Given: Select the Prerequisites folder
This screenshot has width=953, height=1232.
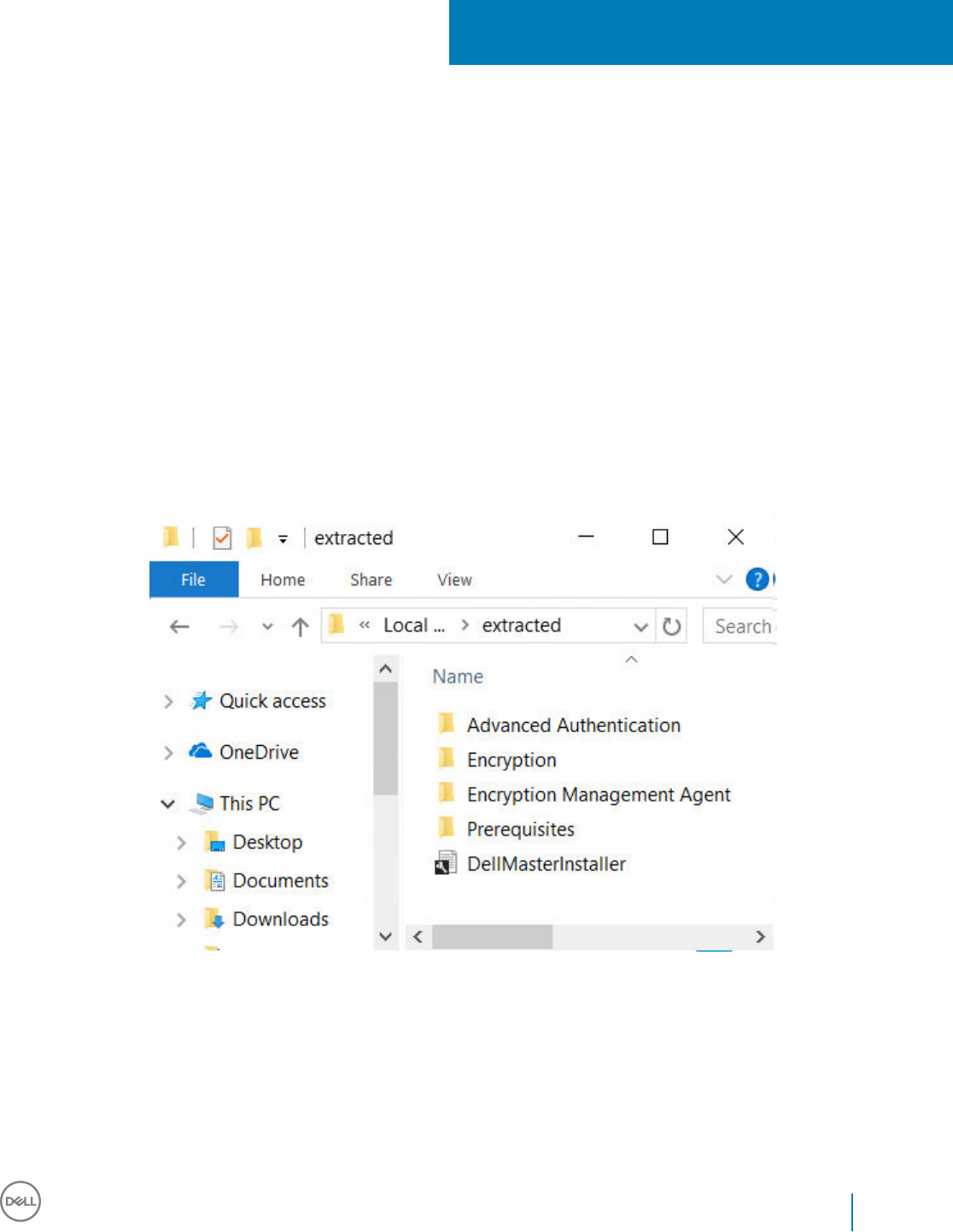Looking at the screenshot, I should tap(521, 830).
